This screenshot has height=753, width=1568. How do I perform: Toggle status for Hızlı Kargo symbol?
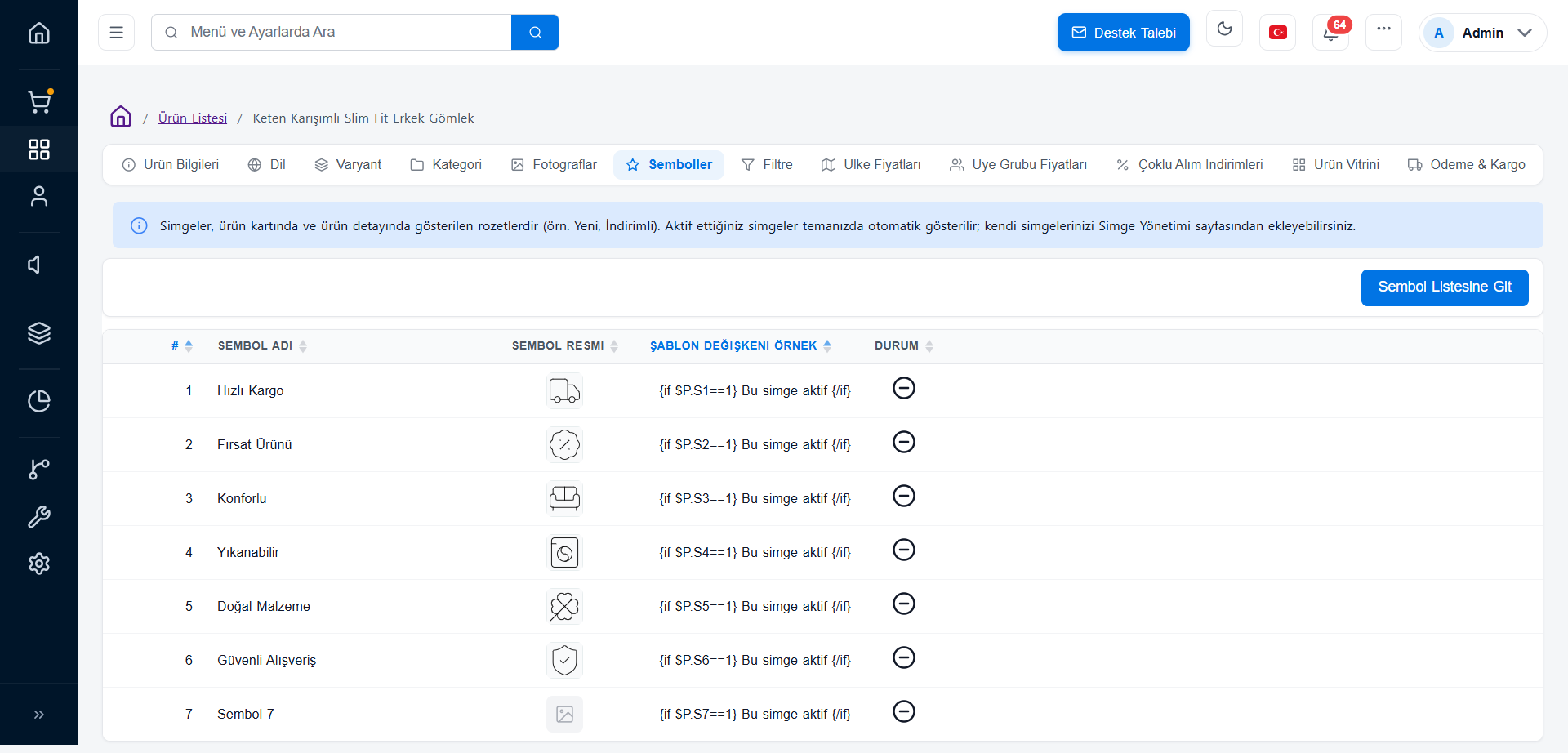click(x=904, y=388)
